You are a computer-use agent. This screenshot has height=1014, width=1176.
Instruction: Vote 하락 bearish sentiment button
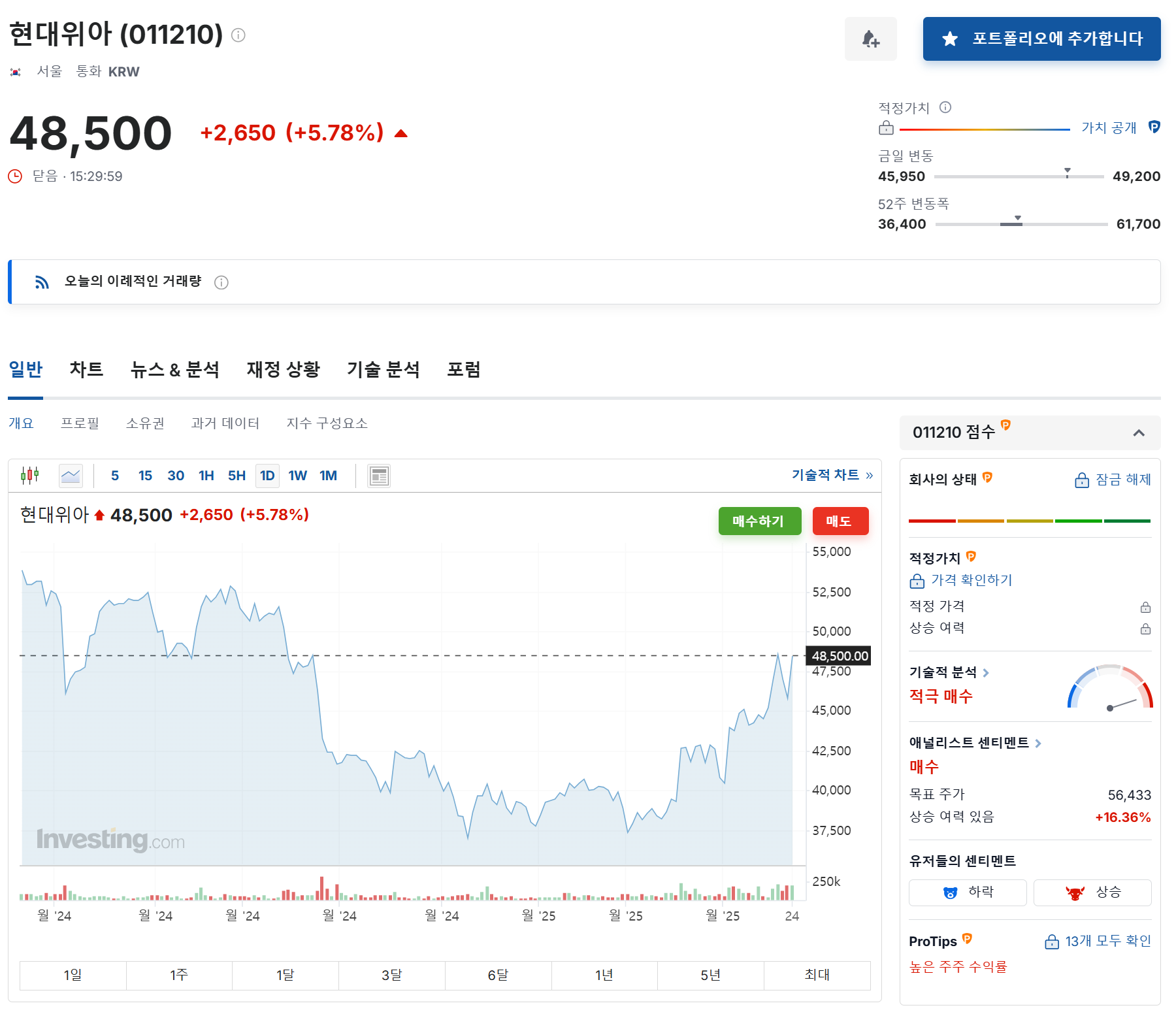968,892
